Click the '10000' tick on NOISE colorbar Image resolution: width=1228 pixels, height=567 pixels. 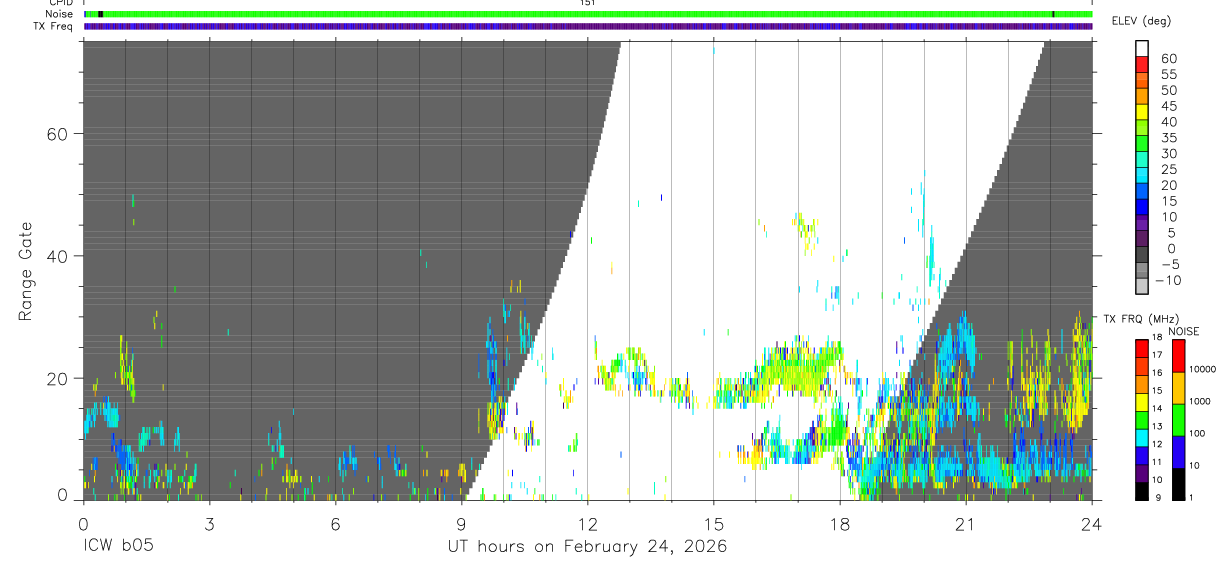[x=1202, y=369]
